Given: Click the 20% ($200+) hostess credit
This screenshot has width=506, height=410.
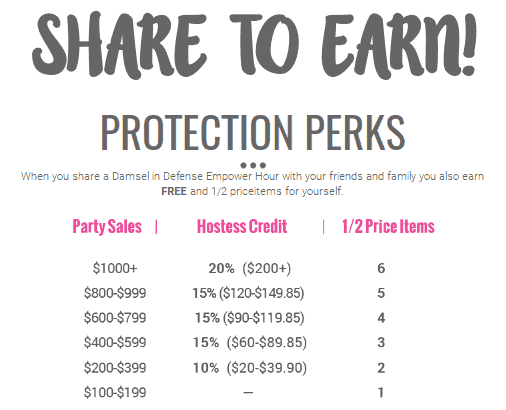Looking at the screenshot, I should click(x=250, y=268).
